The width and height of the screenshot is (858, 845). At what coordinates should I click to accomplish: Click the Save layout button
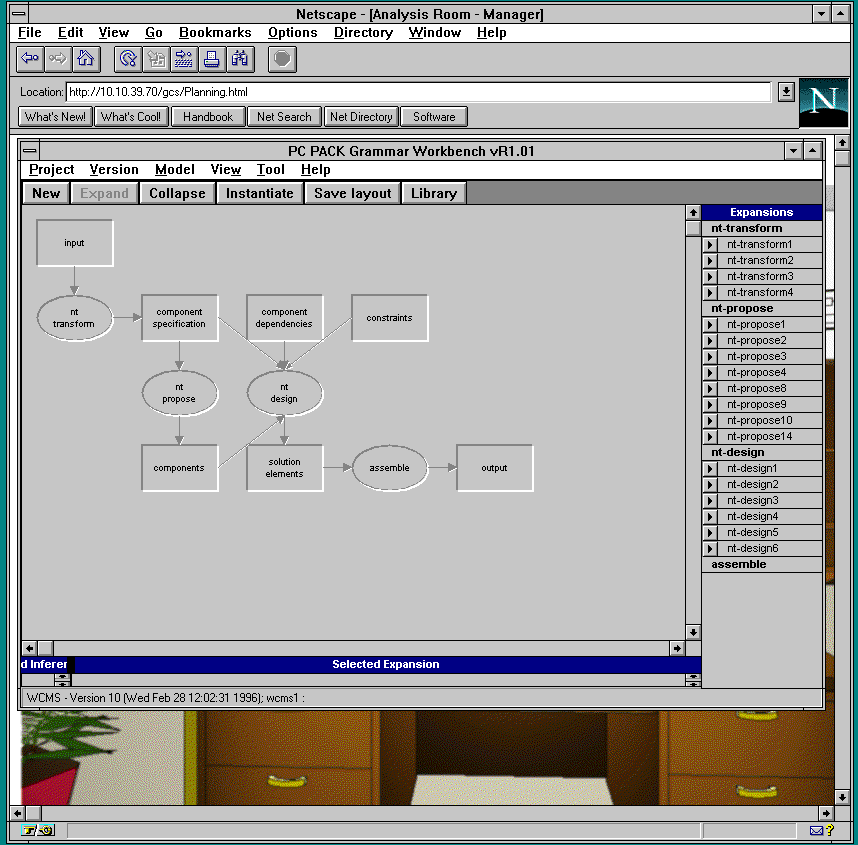(x=353, y=193)
